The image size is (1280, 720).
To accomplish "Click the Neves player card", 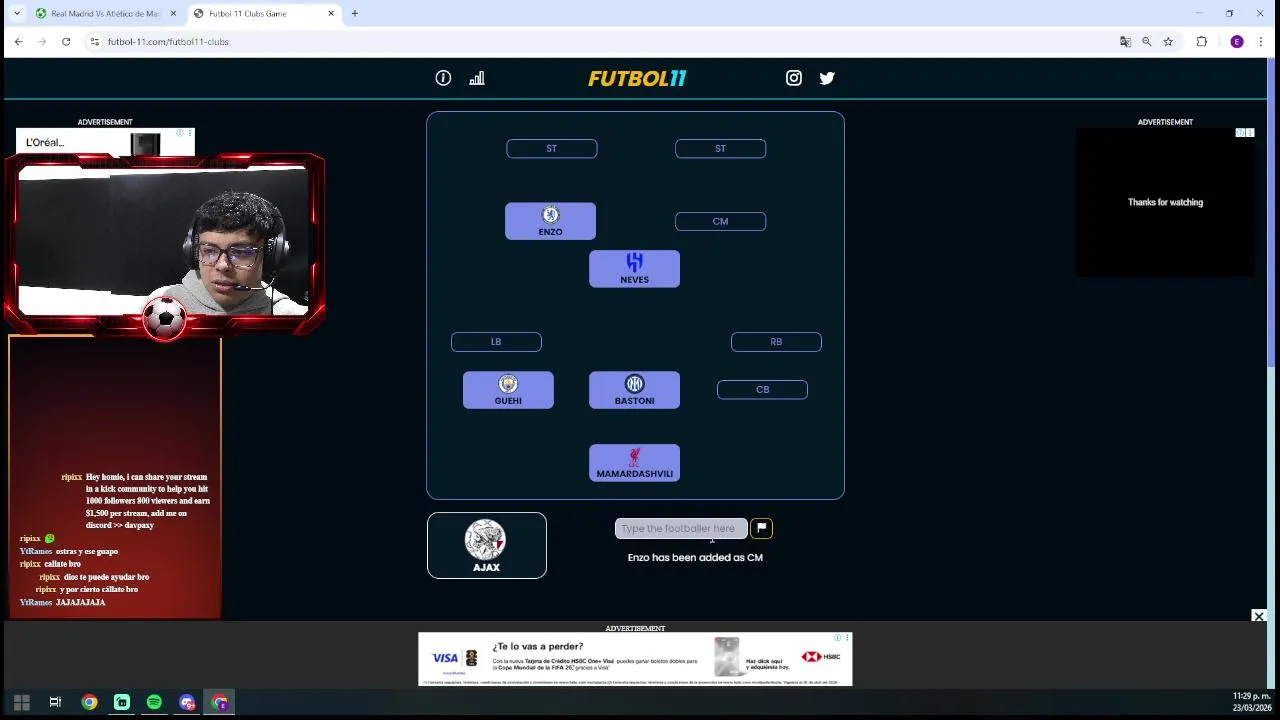I will tap(634, 269).
